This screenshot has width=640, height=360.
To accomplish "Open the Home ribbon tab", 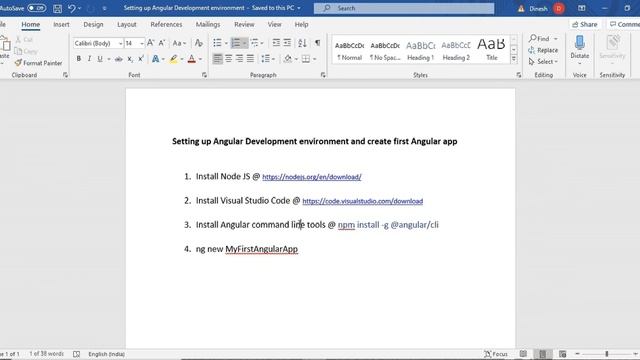I will coord(31,24).
